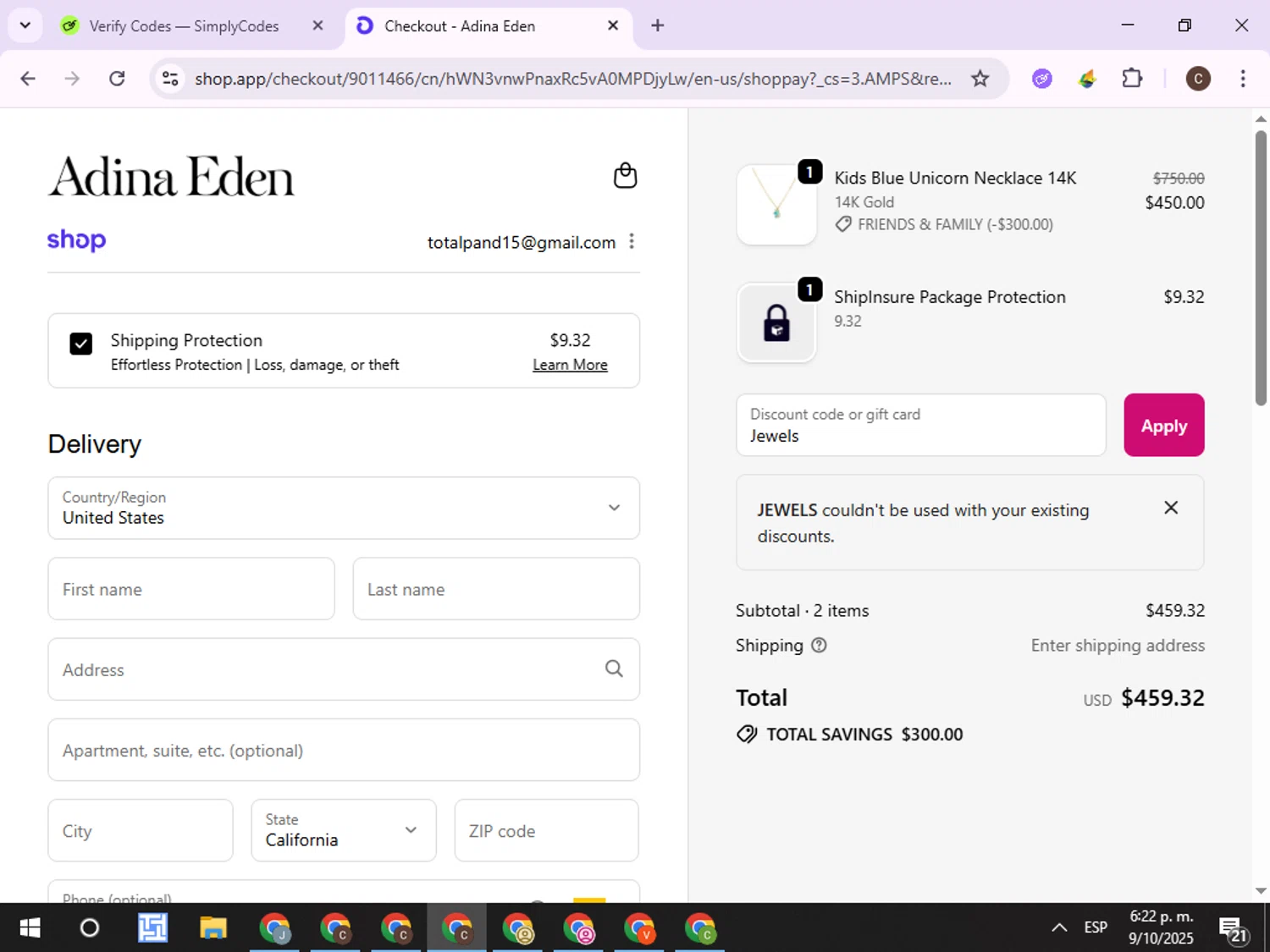This screenshot has height=952, width=1270.
Task: Click the Adina Eden store logo
Action: (x=171, y=176)
